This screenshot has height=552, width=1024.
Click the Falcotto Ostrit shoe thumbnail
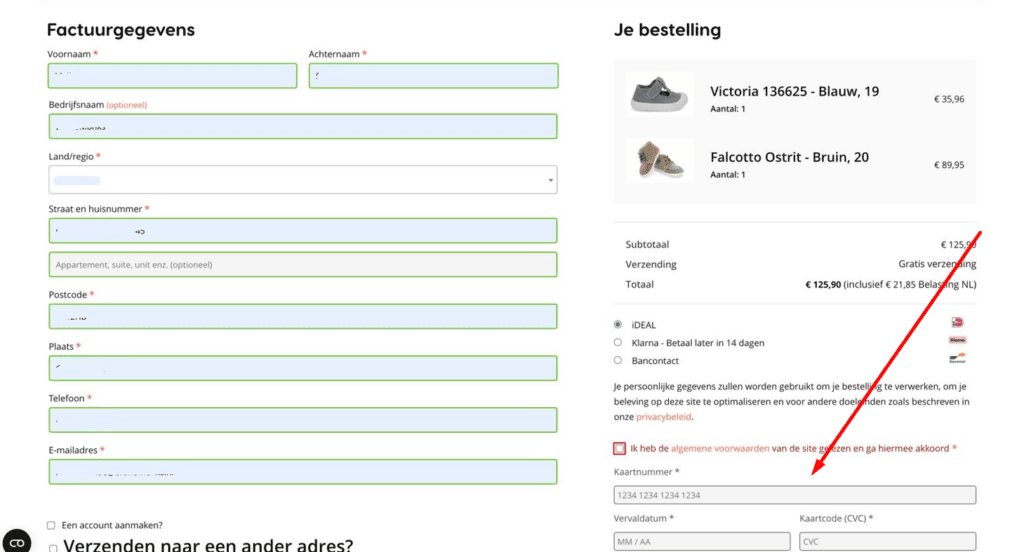point(659,160)
